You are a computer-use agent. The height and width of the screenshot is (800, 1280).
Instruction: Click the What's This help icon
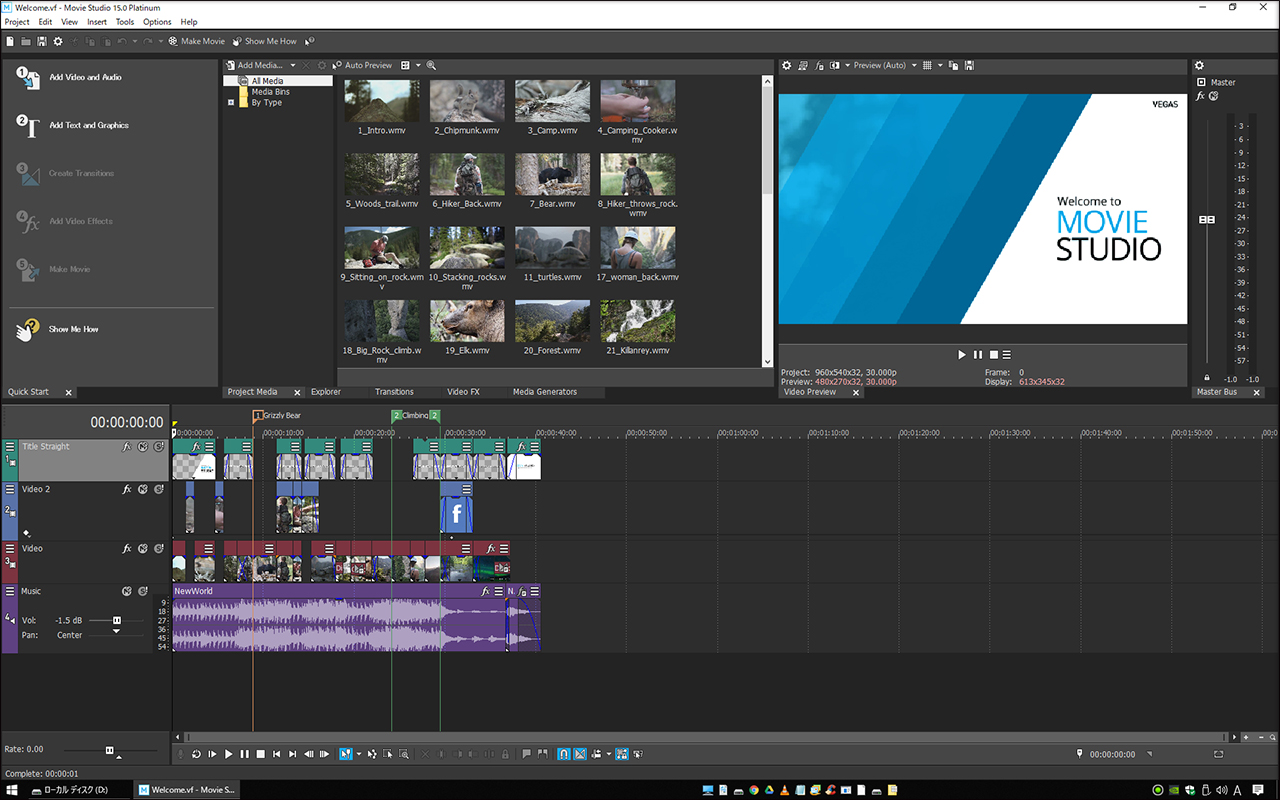(310, 41)
